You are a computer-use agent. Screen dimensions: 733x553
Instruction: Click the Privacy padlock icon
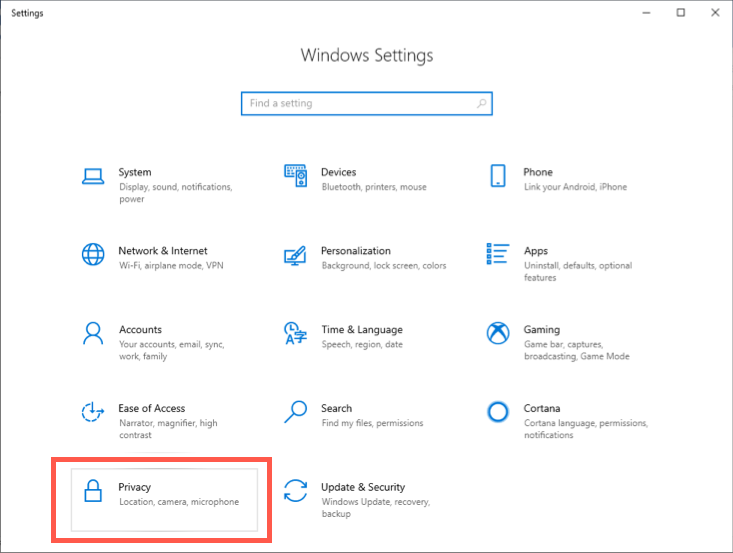pyautogui.click(x=93, y=491)
